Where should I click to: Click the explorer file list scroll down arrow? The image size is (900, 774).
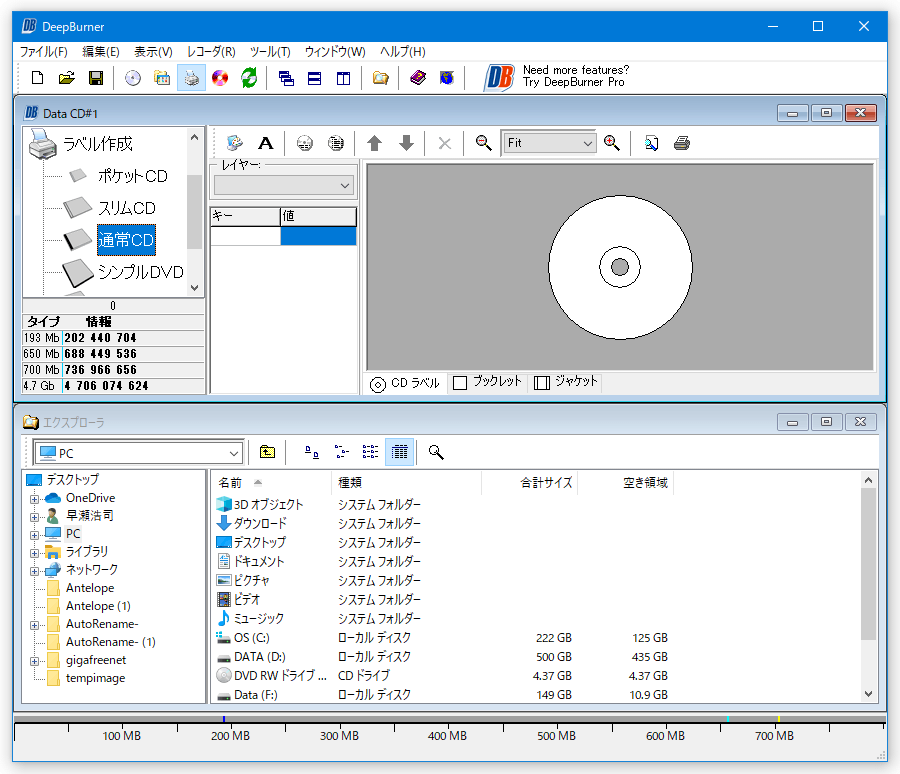(x=868, y=694)
